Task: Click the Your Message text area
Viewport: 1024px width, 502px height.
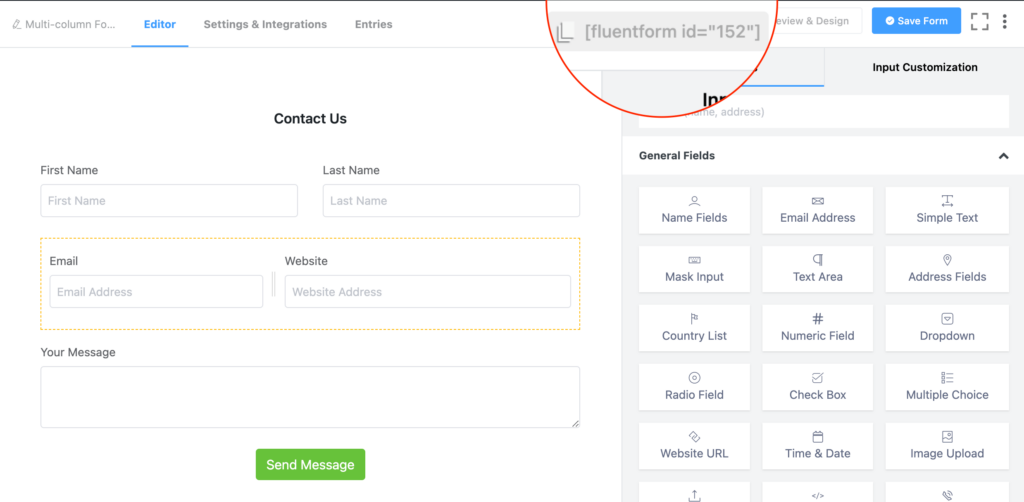Action: click(x=310, y=397)
